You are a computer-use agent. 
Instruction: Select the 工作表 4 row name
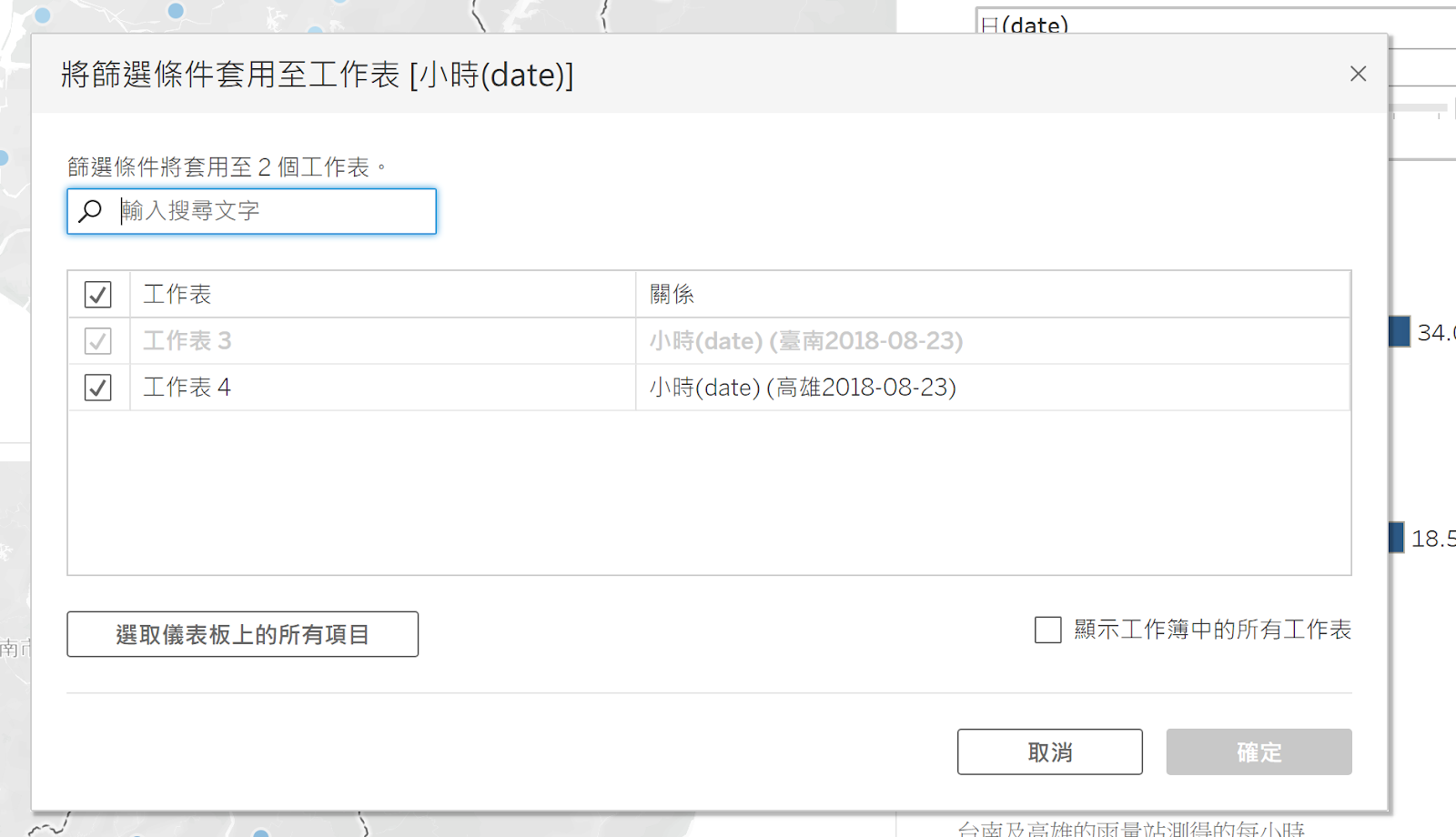(x=187, y=388)
